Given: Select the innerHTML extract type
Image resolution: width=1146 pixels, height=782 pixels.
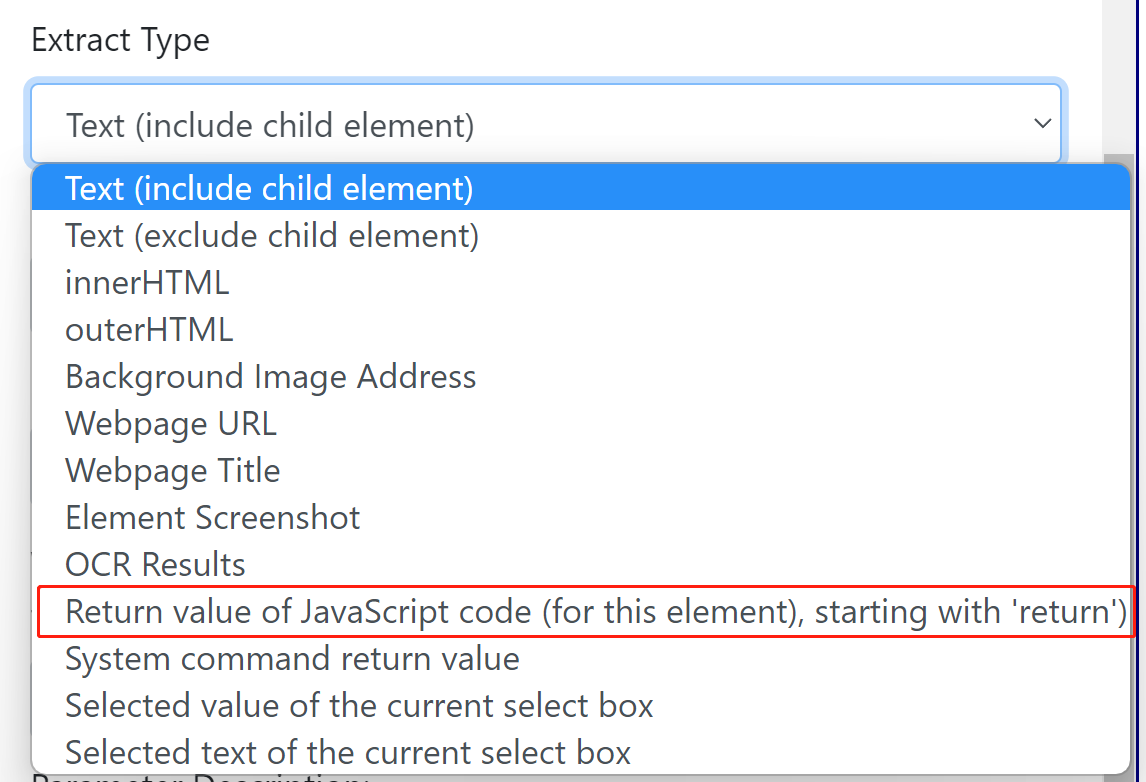Looking at the screenshot, I should tap(146, 282).
